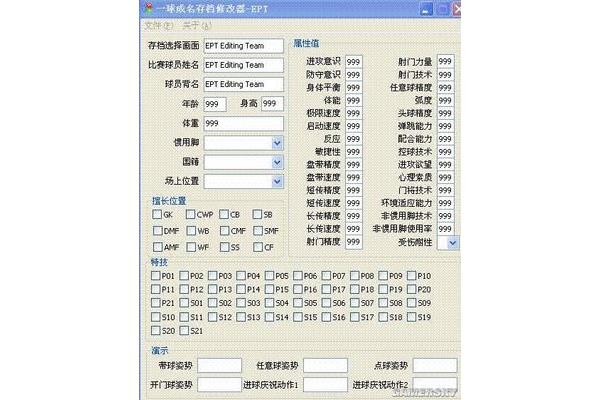Click the 进攻意识 value field
600x400 pixels.
click(354, 62)
